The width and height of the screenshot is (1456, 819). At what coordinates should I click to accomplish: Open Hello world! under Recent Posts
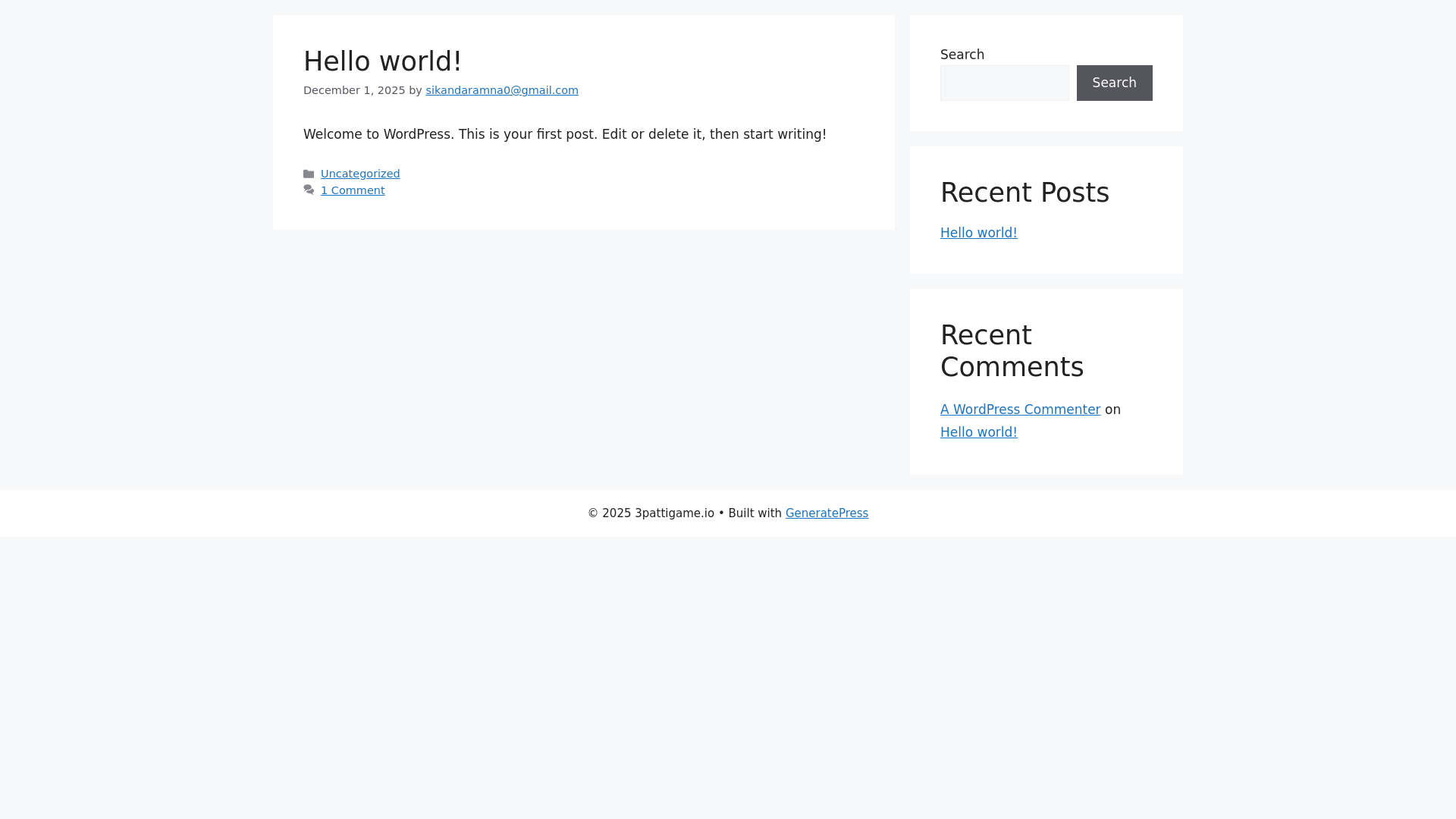978,233
